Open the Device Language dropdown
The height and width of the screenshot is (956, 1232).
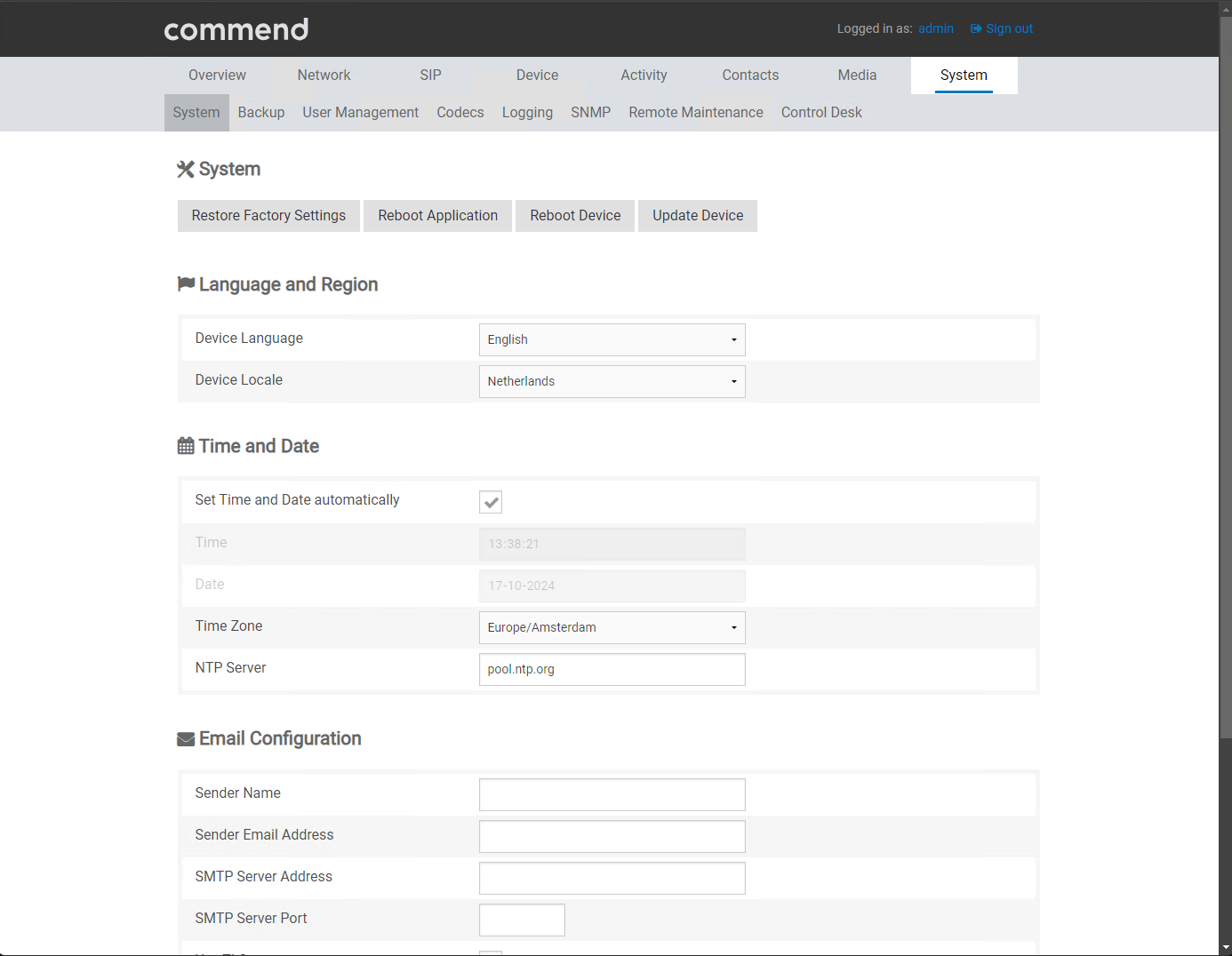pyautogui.click(x=612, y=339)
